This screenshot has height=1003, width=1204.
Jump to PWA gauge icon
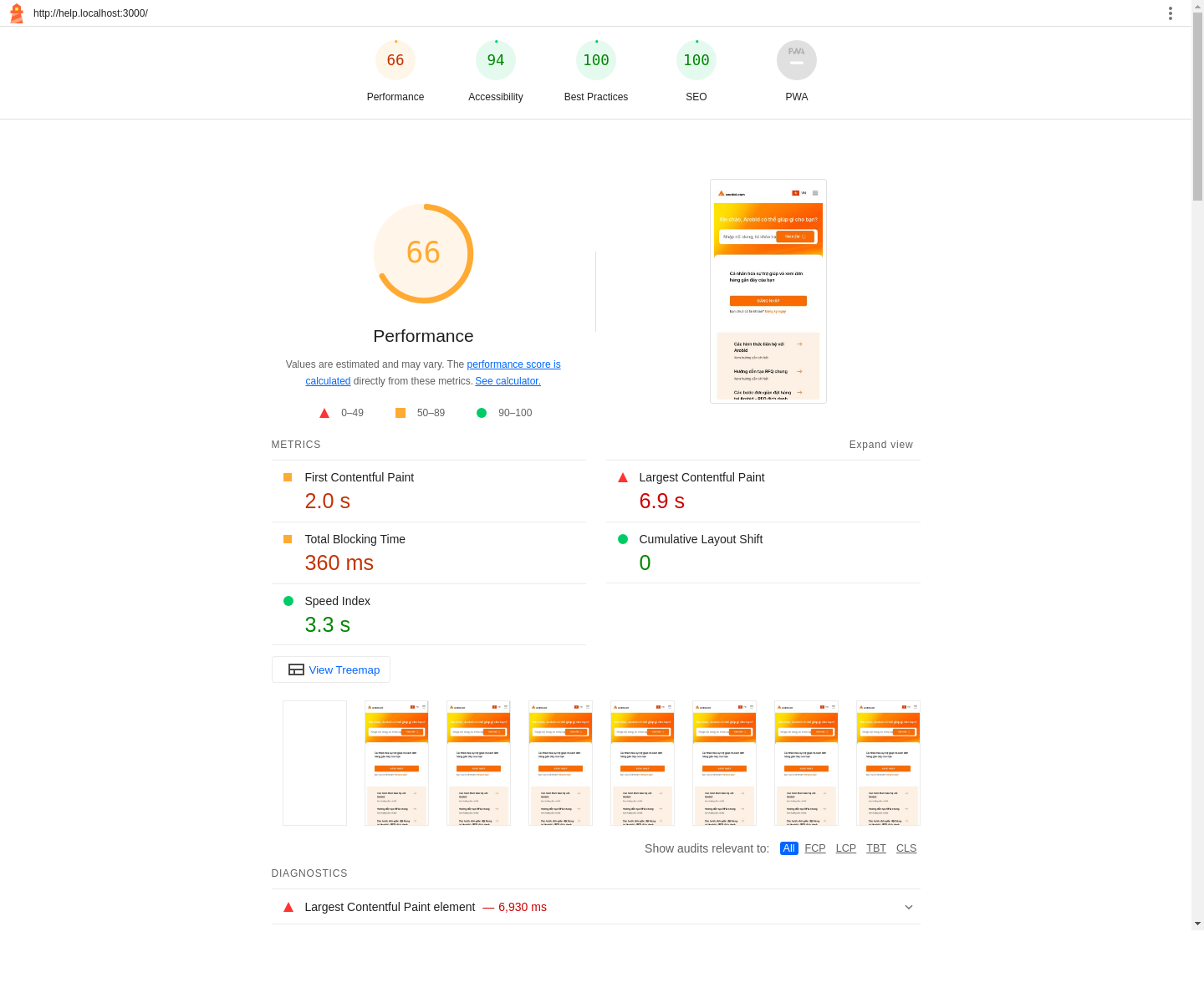click(x=797, y=60)
